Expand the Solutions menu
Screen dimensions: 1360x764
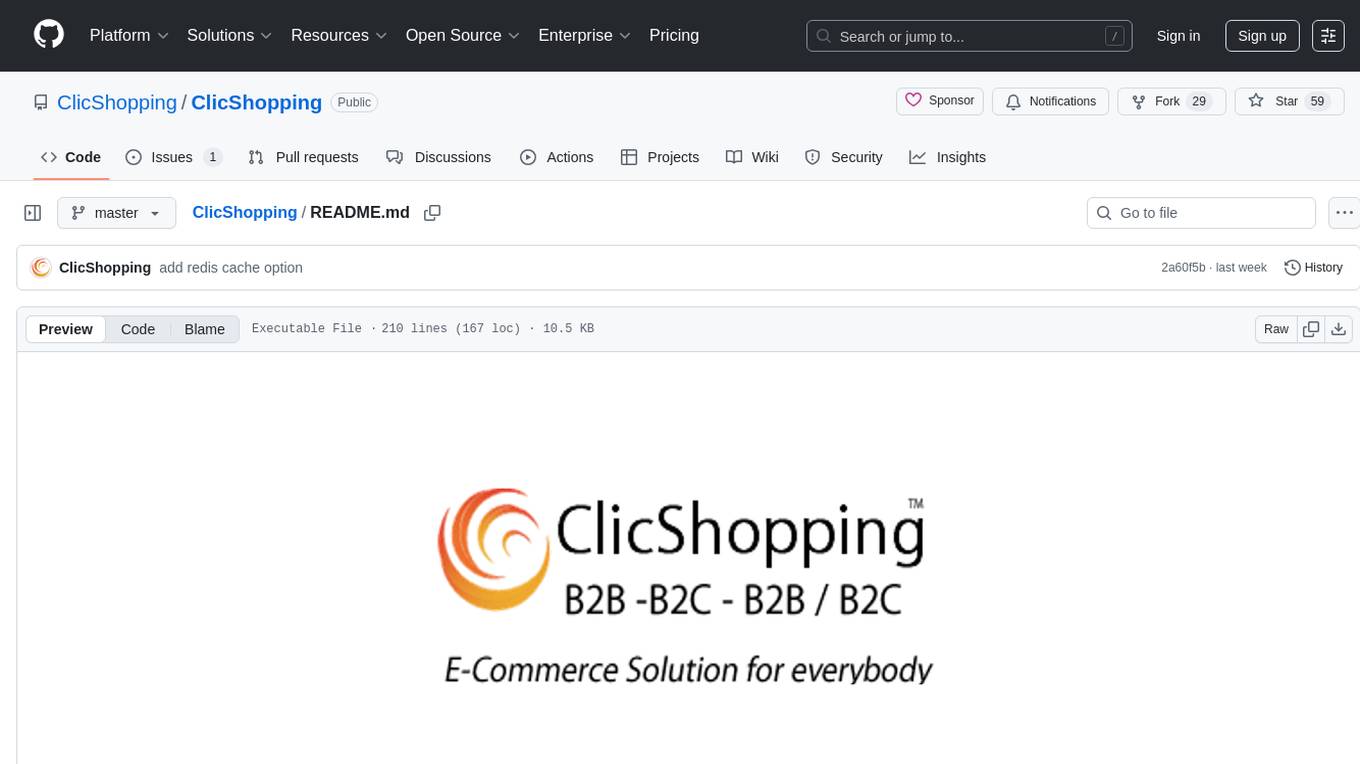click(230, 35)
